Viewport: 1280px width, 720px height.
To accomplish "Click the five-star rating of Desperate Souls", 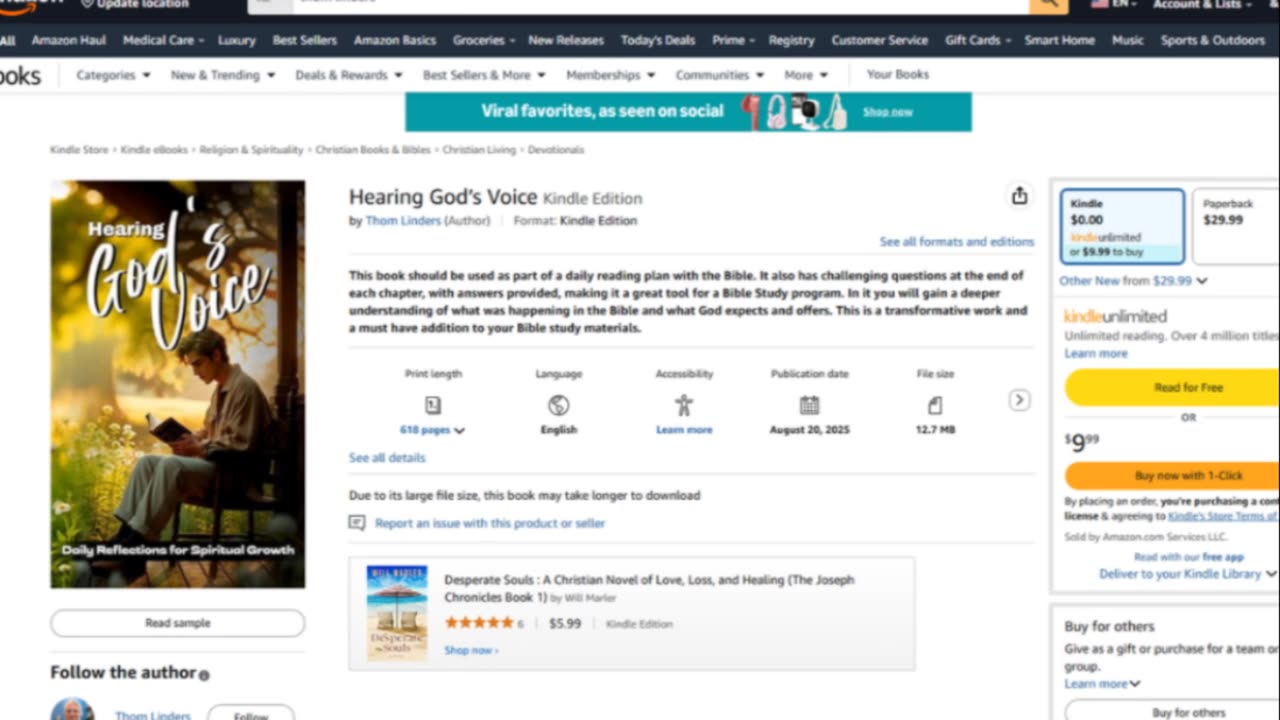I will point(479,623).
